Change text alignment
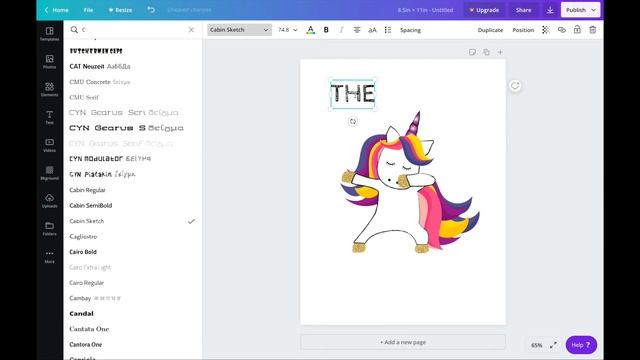Screen dimensions: 640x360 point(357,30)
